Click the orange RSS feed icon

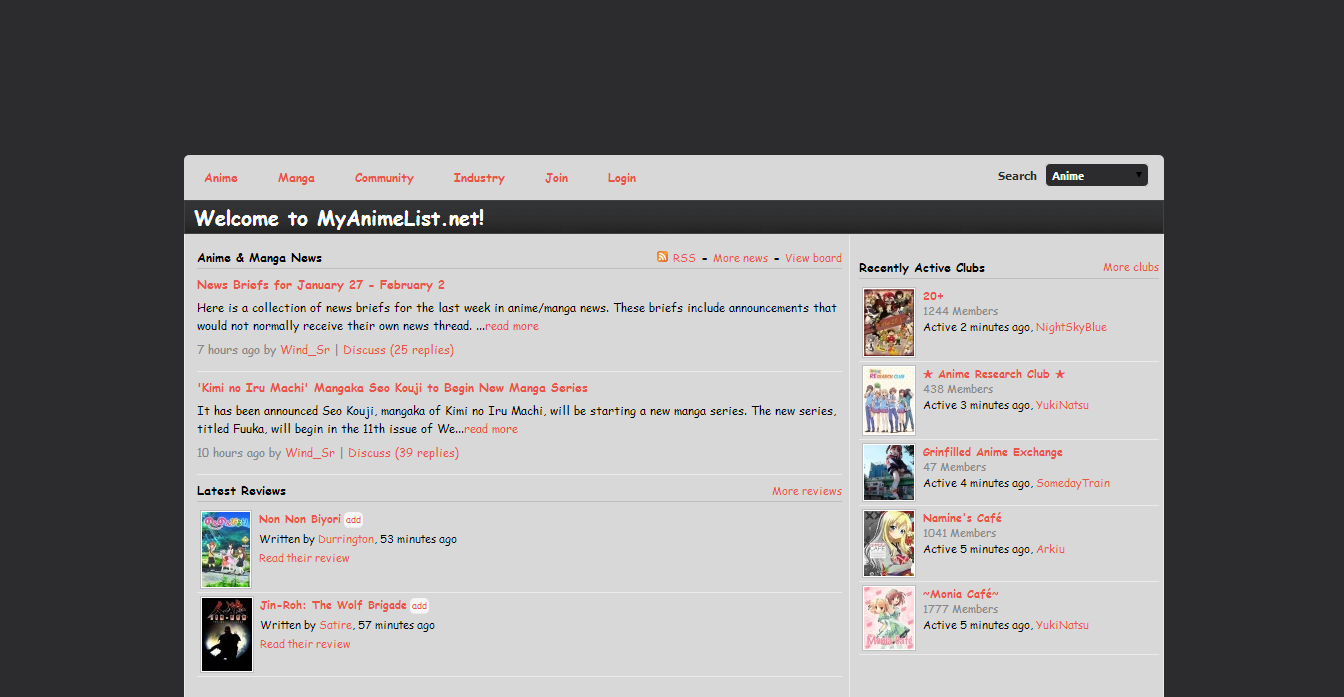click(x=661, y=257)
